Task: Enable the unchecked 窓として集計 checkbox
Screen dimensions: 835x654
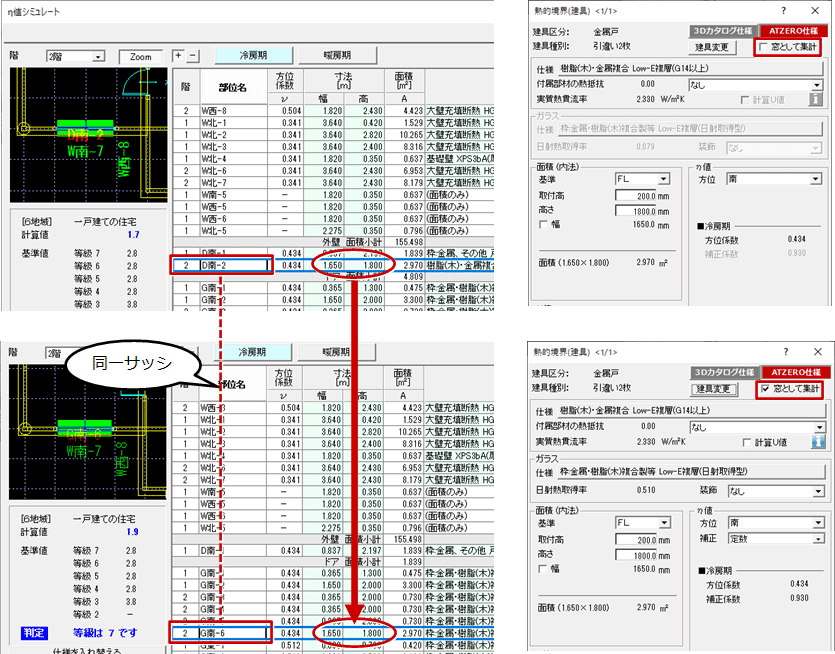Action: point(765,46)
